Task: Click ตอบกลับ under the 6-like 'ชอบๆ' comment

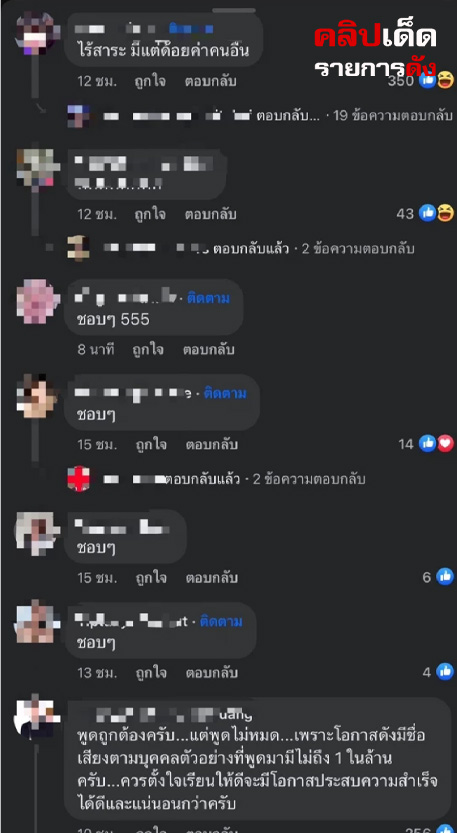Action: pos(211,577)
